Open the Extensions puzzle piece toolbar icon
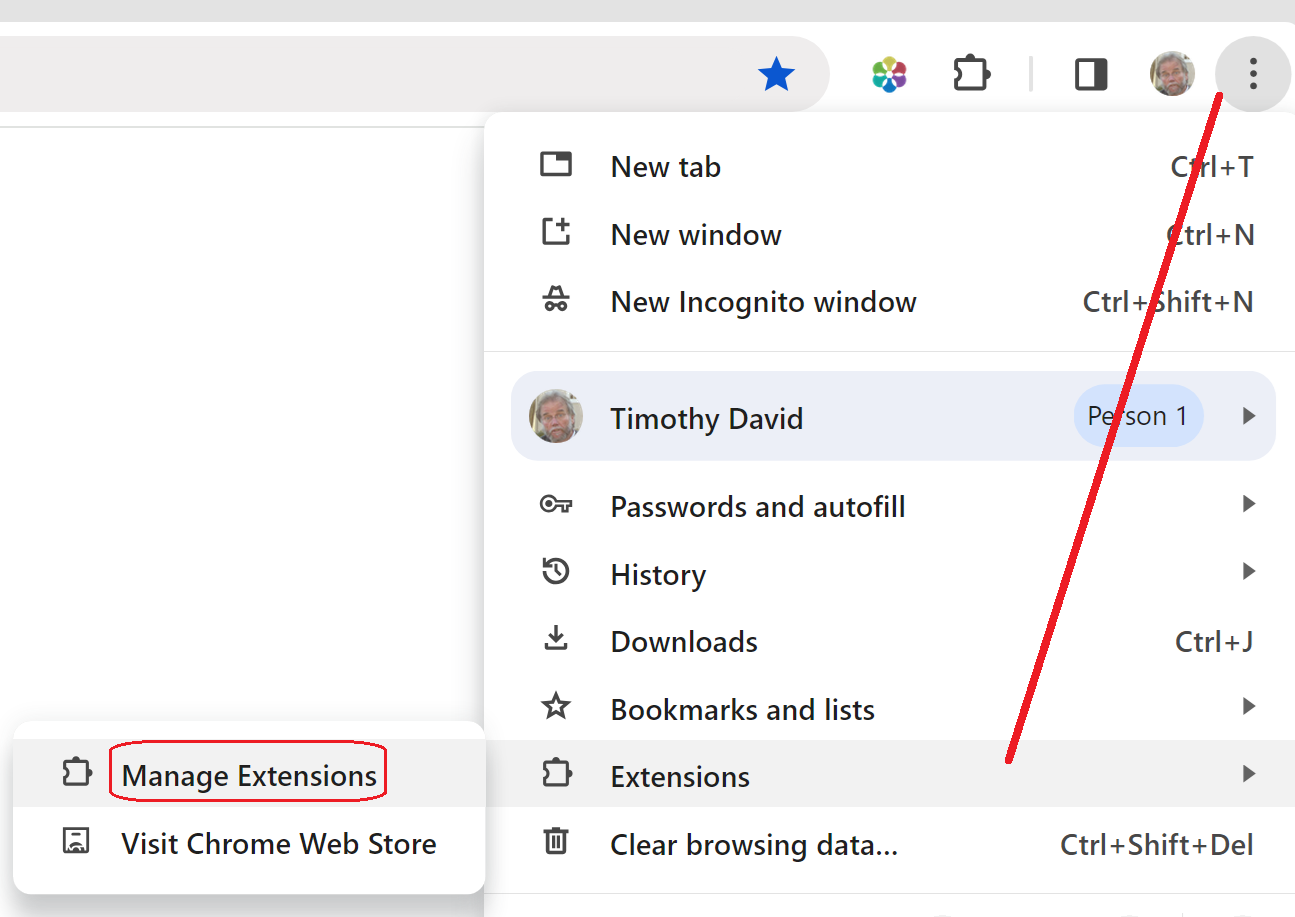Image resolution: width=1295 pixels, height=917 pixels. click(971, 75)
